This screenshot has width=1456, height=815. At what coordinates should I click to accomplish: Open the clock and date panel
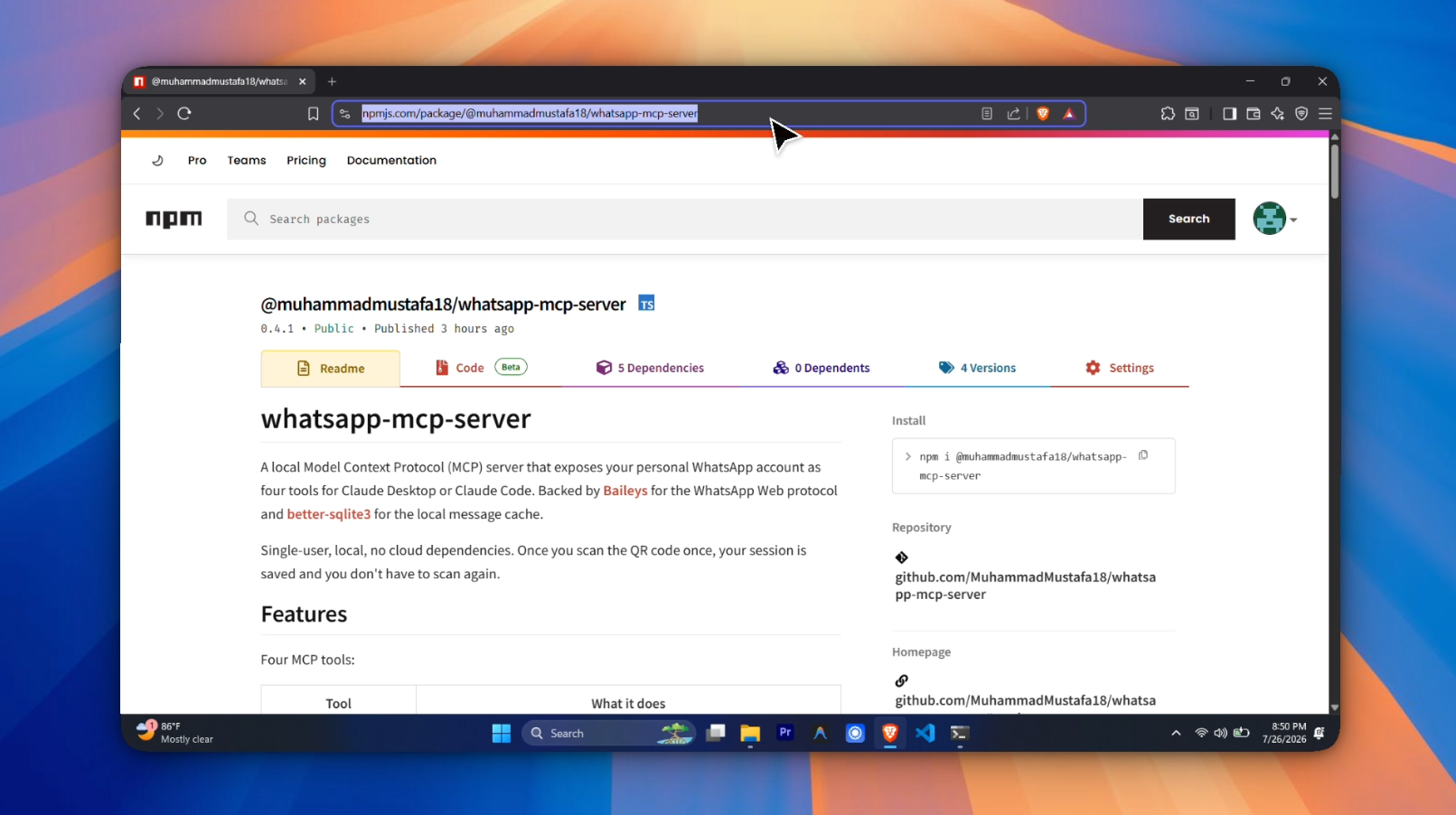(1284, 733)
